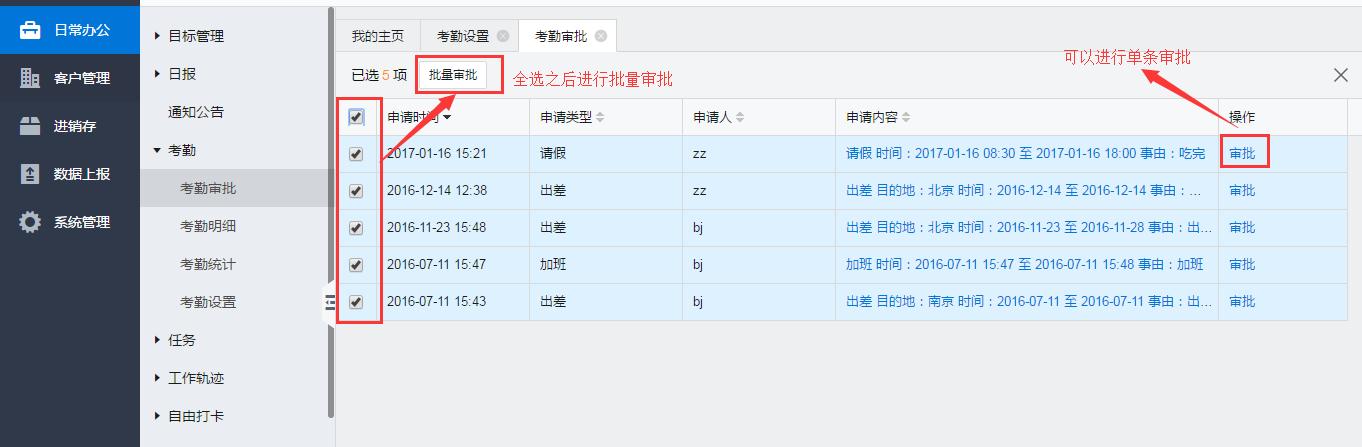Sort the table by 申请类型 column
Screen dimensions: 1362x447
(x=600, y=118)
